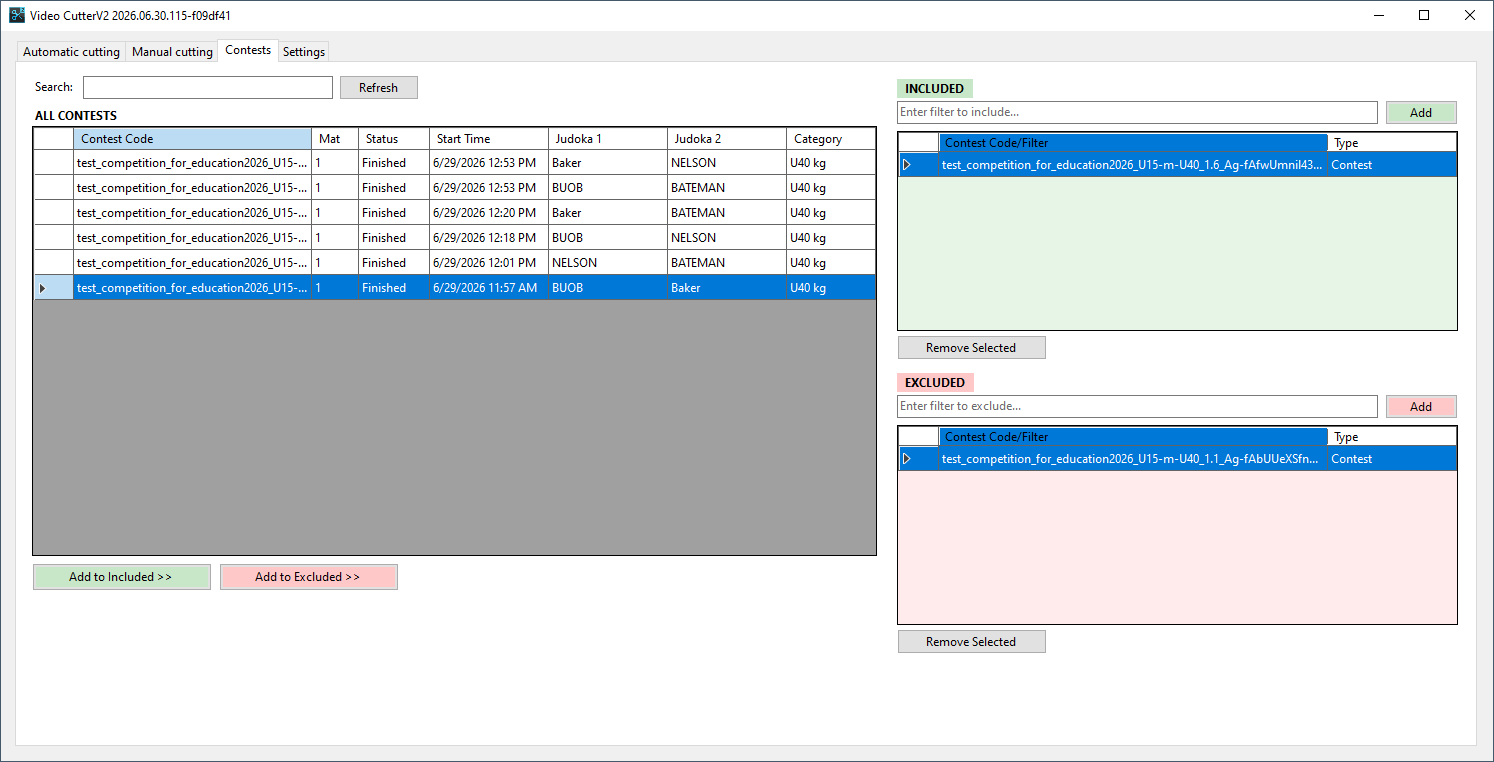Click Add to Included button
The height and width of the screenshot is (762, 1494).
pos(121,577)
